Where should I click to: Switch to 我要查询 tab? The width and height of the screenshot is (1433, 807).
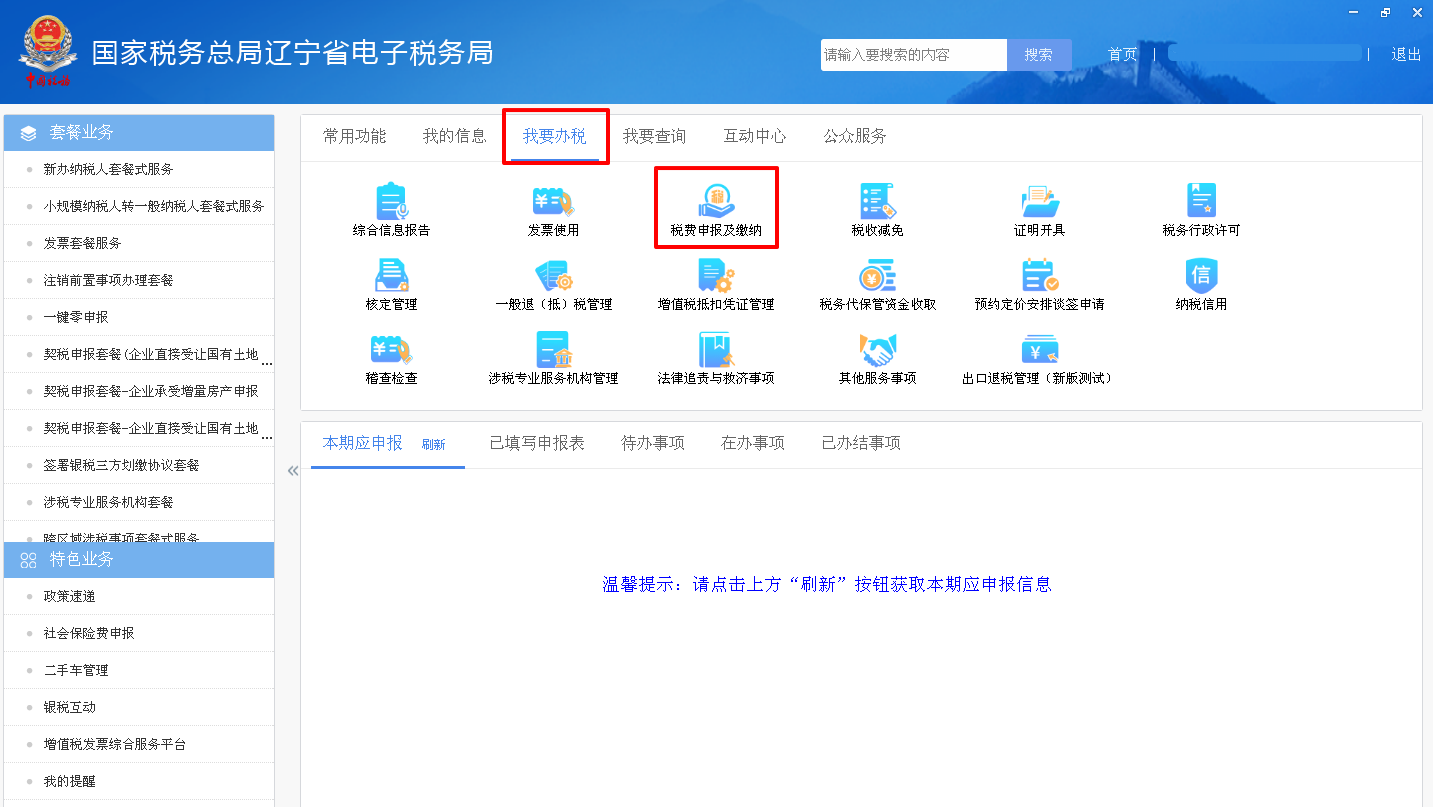click(x=654, y=137)
